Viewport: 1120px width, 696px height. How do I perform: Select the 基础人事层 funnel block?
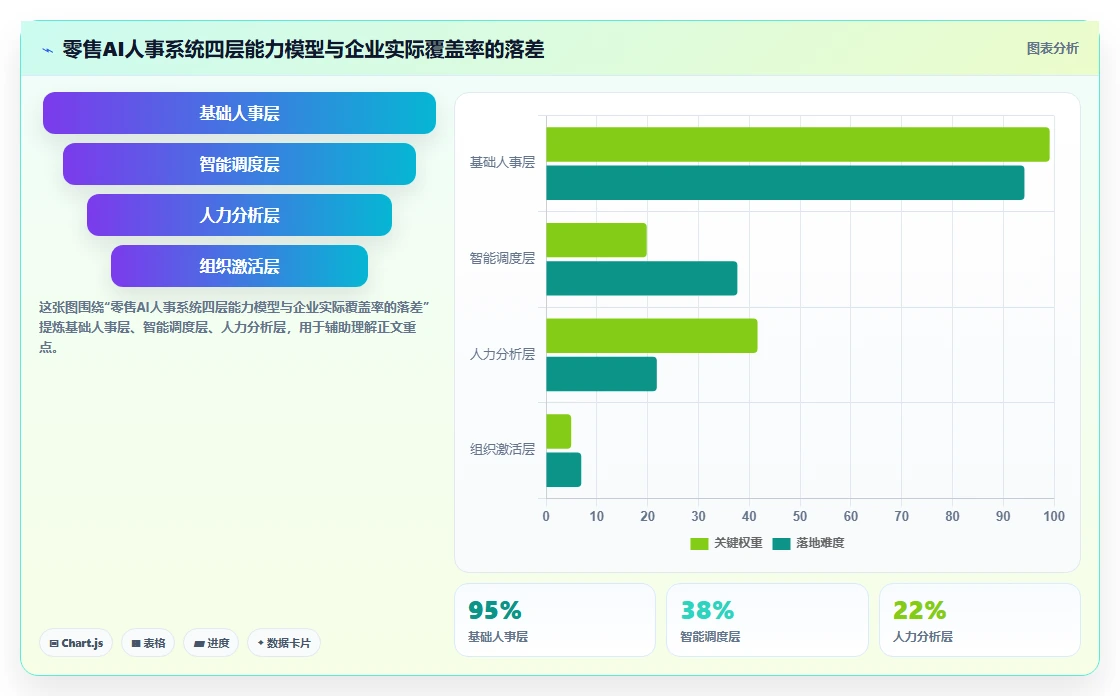239,113
